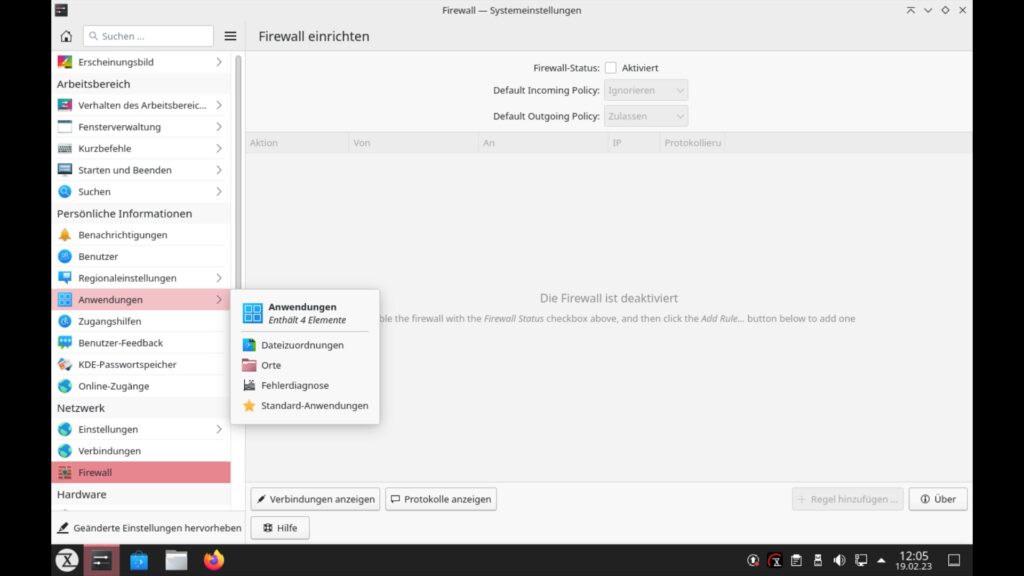Launch Firefox from the taskbar
This screenshot has width=1024, height=576.
[214, 560]
